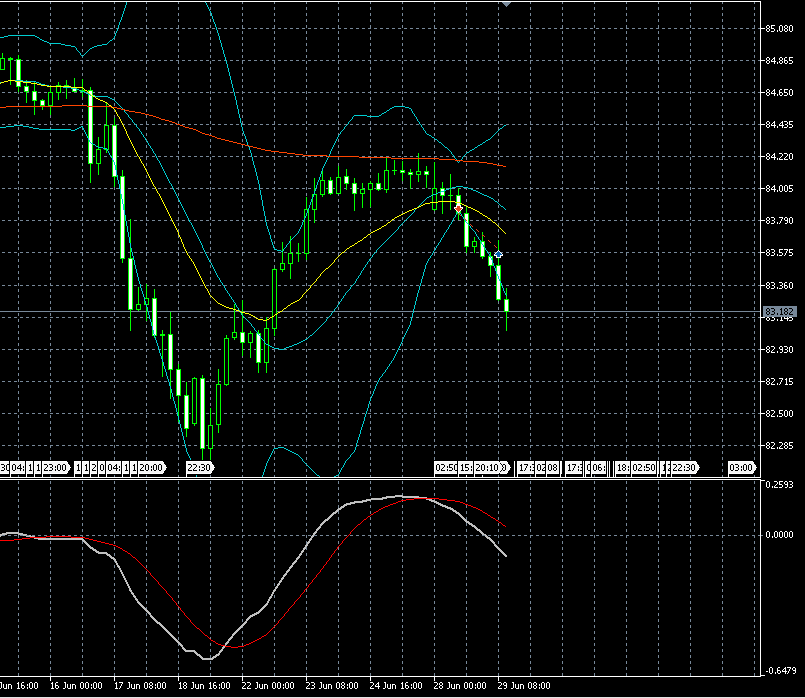The width and height of the screenshot is (805, 698).
Task: Click the 82.285 price scale label
Action: [778, 445]
